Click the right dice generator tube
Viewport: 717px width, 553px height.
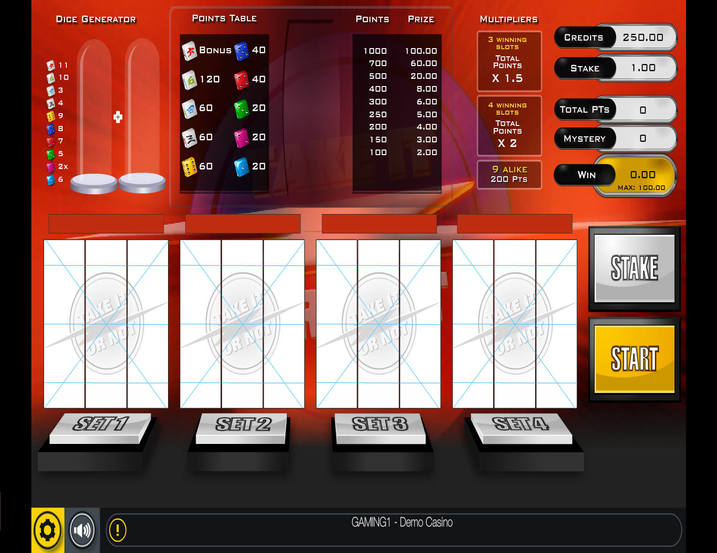(x=142, y=116)
